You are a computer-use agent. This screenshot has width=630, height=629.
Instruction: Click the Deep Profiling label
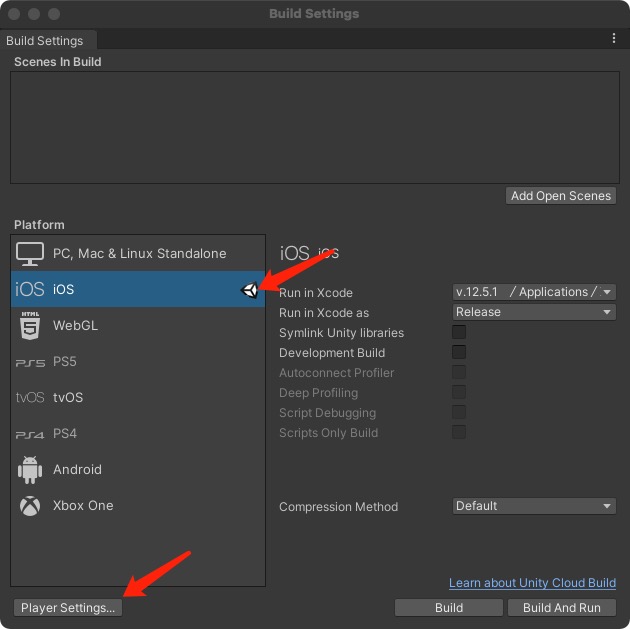[319, 393]
